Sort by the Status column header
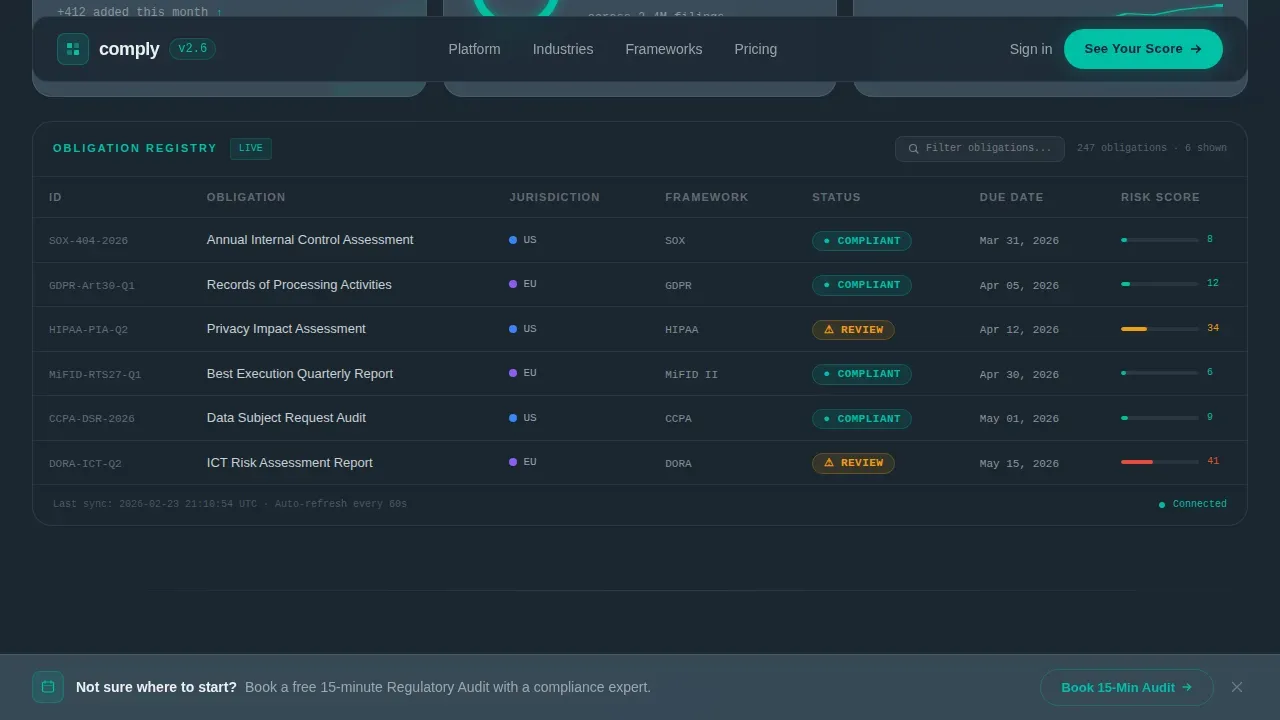 click(836, 197)
